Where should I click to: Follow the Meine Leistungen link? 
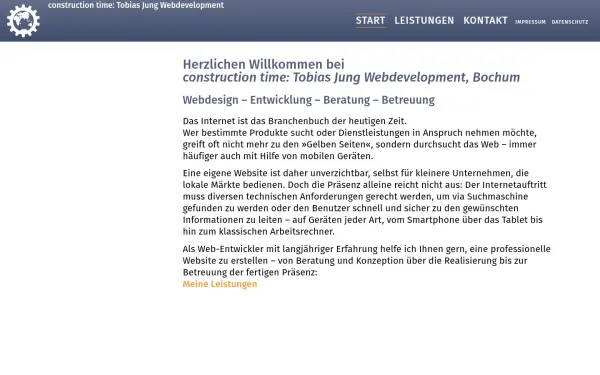coord(220,284)
